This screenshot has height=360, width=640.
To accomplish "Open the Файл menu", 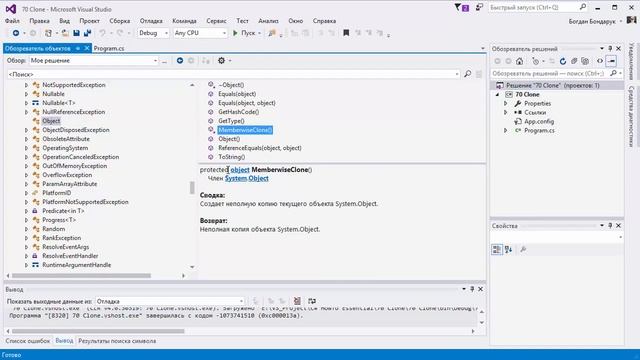I will click(x=12, y=20).
